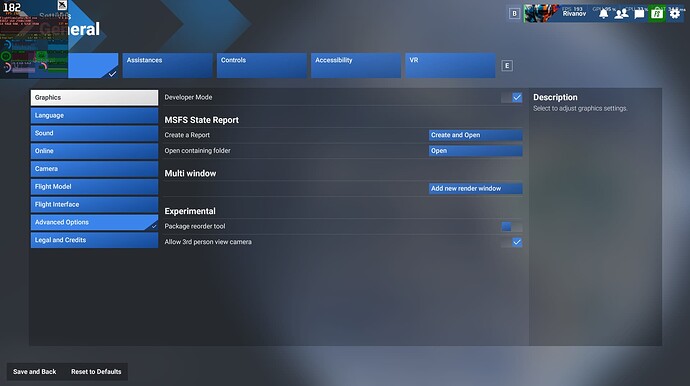The image size is (690, 386).
Task: Select the Language category
Action: point(94,115)
